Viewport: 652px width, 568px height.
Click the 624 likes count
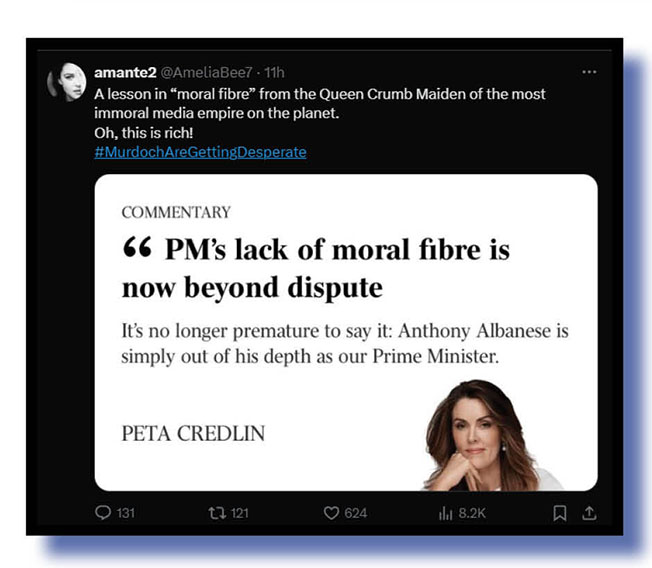click(x=356, y=513)
